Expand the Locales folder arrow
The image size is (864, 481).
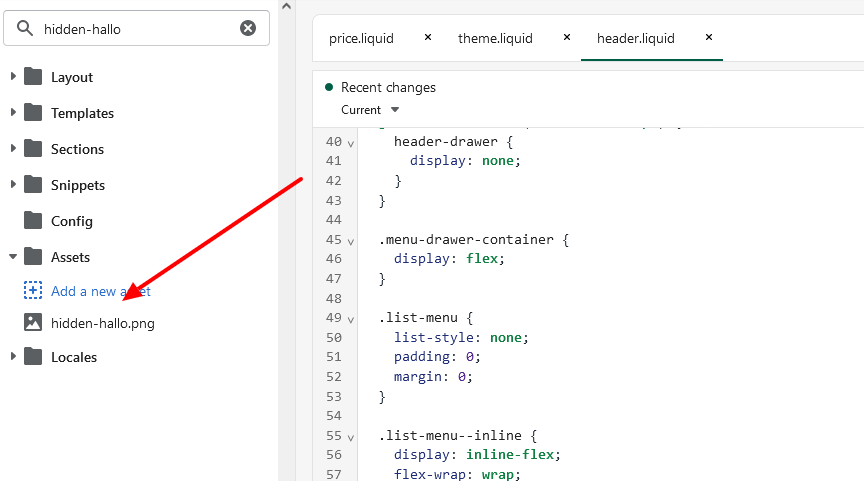(x=13, y=356)
